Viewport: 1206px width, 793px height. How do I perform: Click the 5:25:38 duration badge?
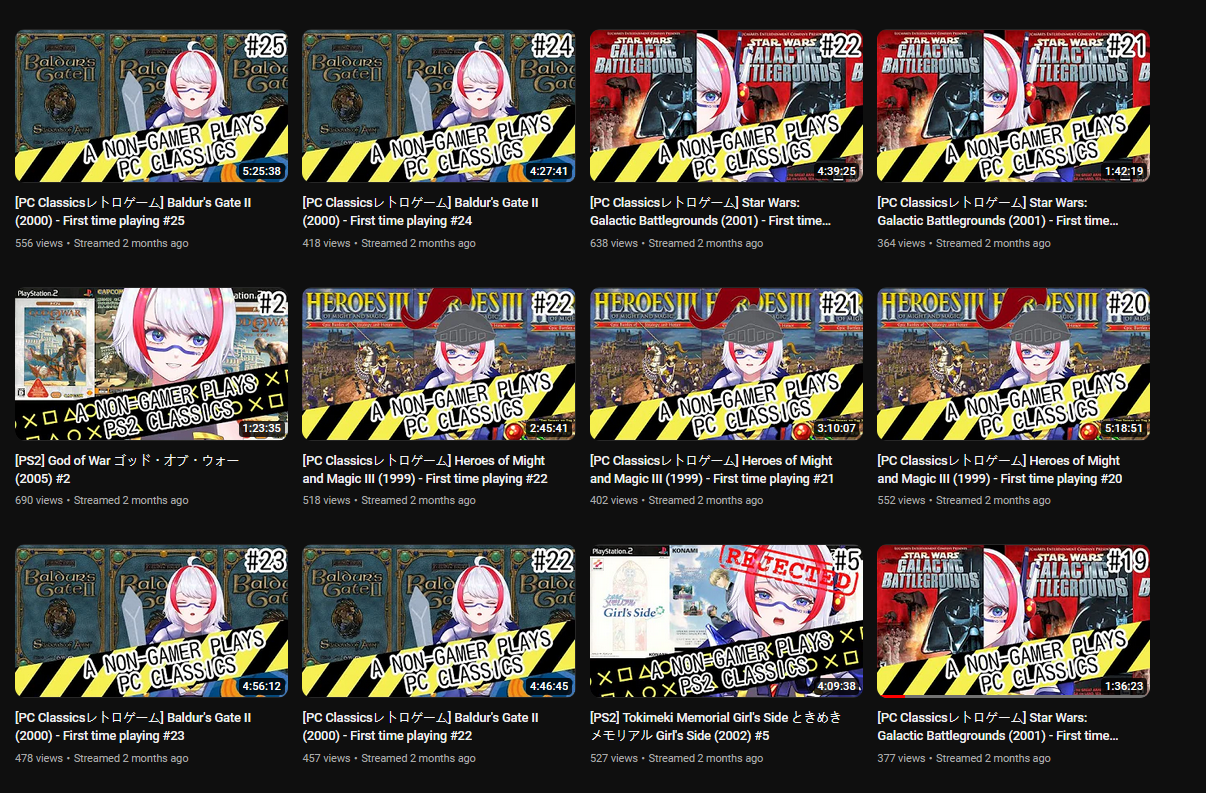(x=261, y=171)
